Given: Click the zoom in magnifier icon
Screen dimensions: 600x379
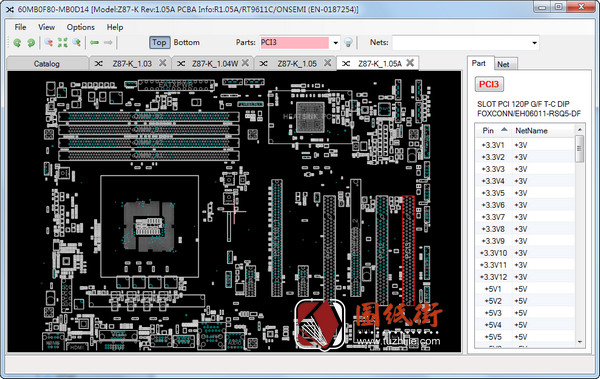Looking at the screenshot, I should coord(77,42).
